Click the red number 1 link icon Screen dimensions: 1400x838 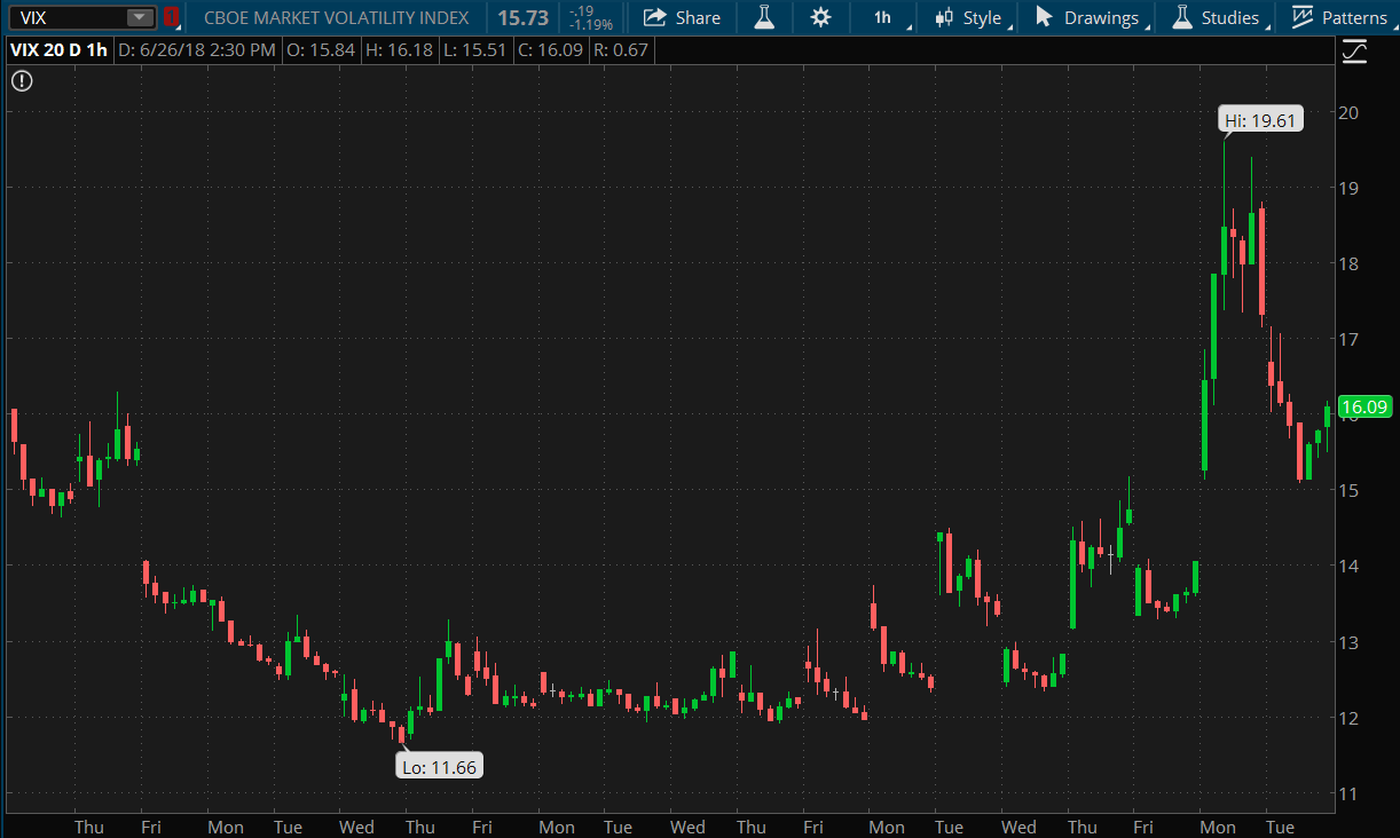170,17
